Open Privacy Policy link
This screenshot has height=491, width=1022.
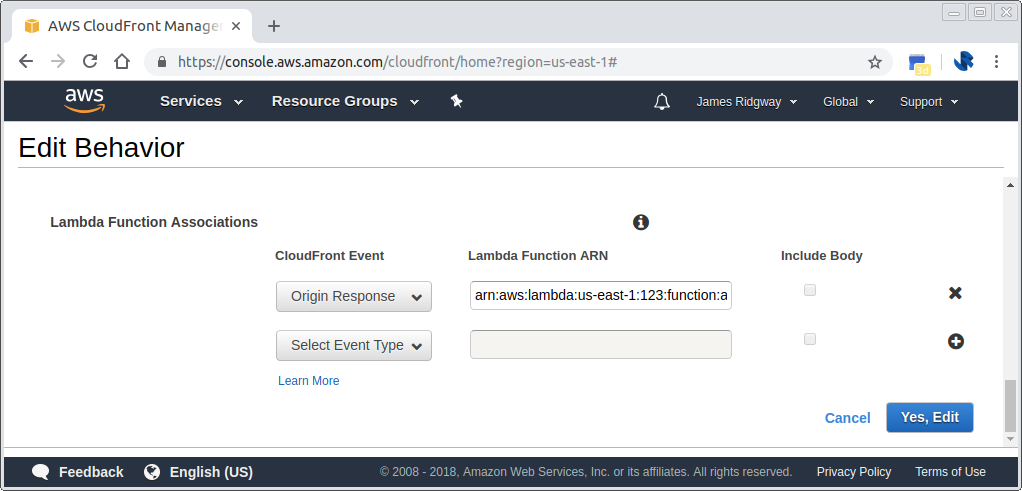[854, 471]
